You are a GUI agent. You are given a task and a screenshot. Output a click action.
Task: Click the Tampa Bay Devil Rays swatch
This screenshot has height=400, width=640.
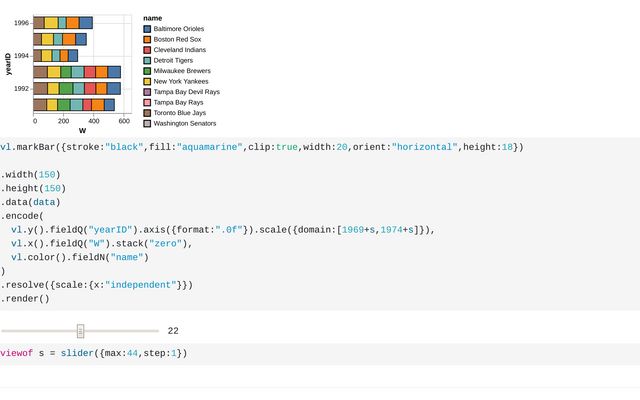click(x=147, y=92)
